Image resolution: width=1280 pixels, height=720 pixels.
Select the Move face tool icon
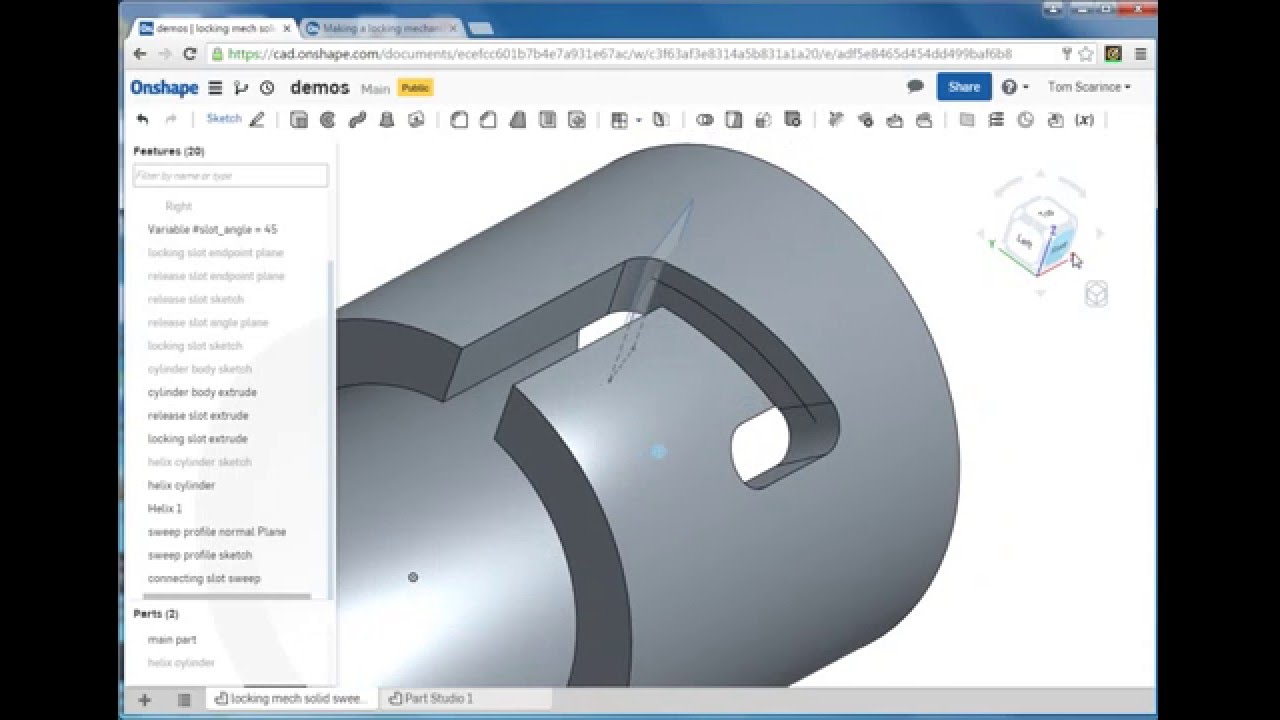(x=895, y=120)
